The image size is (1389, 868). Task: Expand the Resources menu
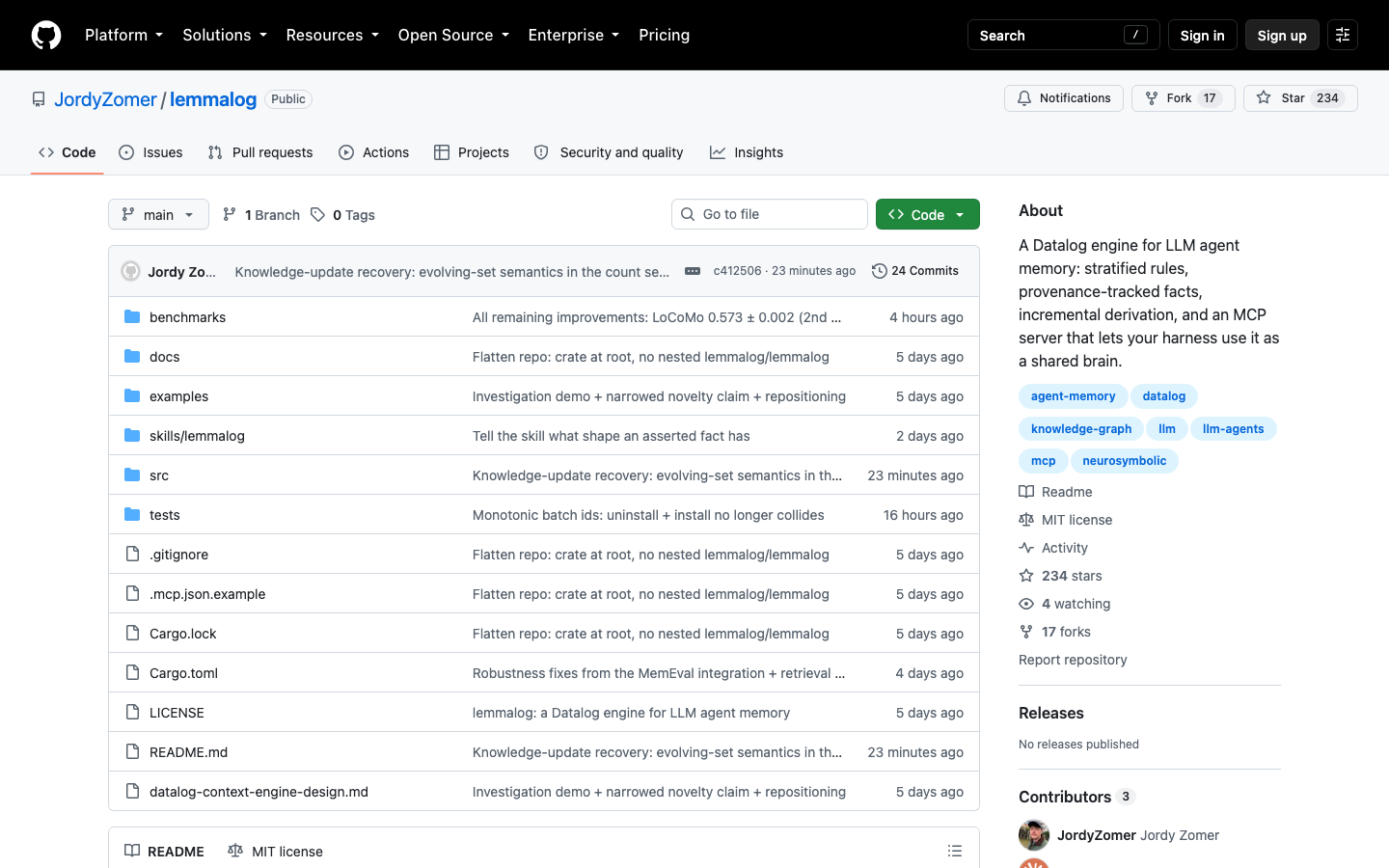[332, 35]
